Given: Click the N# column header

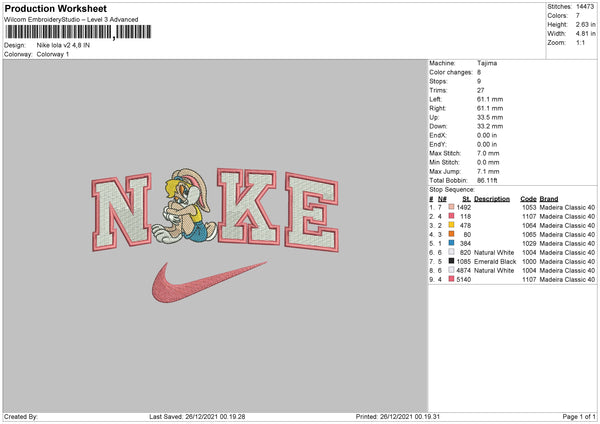Looking at the screenshot, I should coord(442,199).
